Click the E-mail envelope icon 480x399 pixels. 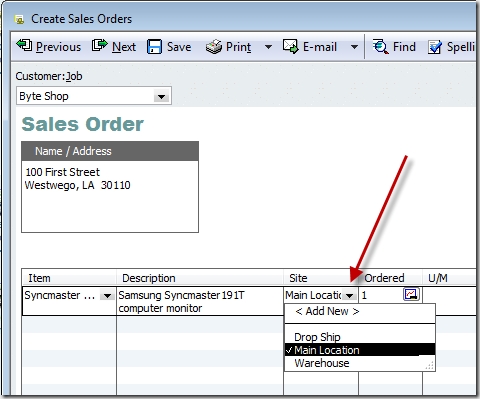291,46
